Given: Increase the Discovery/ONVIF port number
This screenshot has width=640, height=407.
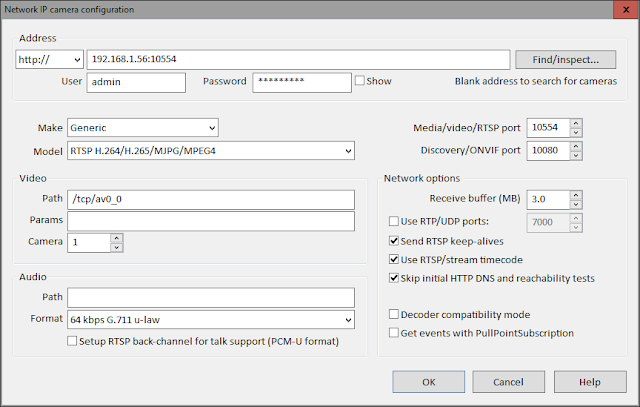Looking at the screenshot, I should (576, 146).
